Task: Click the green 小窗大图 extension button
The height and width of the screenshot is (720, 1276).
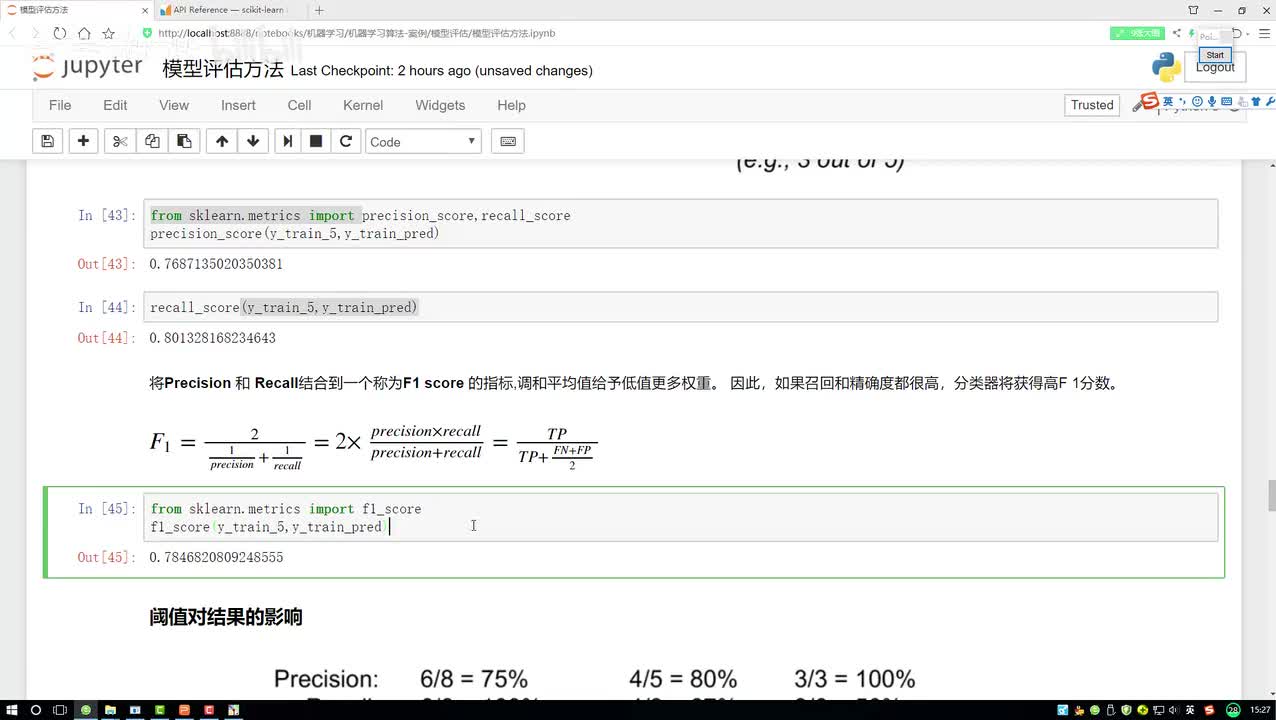Action: [1137, 33]
